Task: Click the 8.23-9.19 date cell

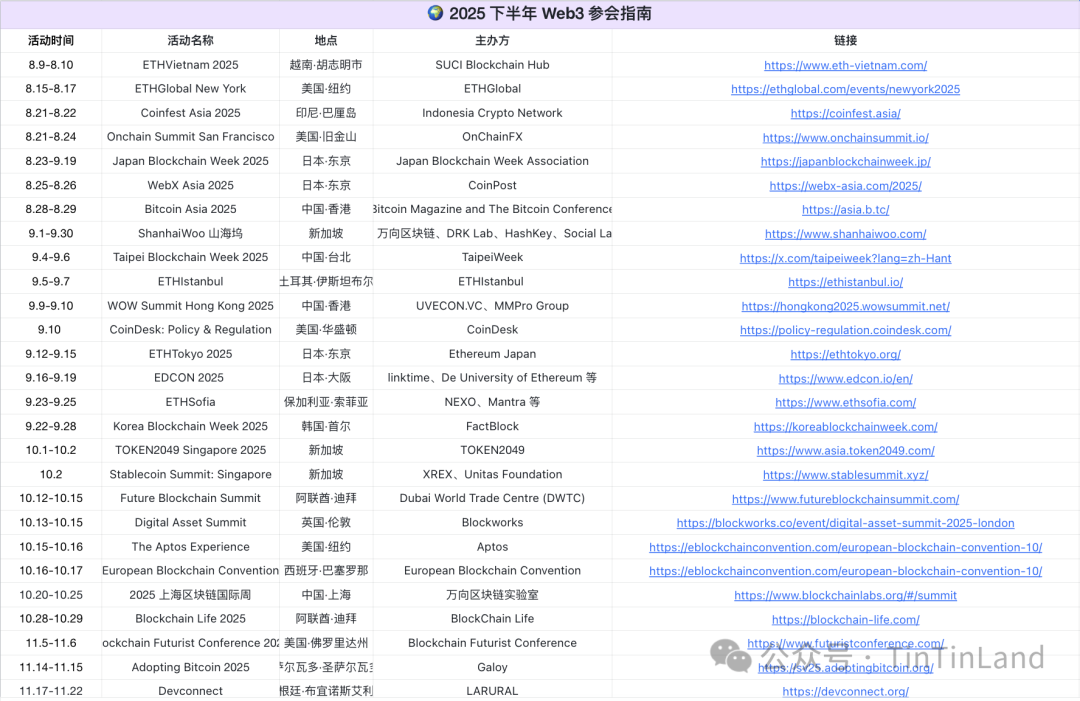Action: pyautogui.click(x=51, y=161)
